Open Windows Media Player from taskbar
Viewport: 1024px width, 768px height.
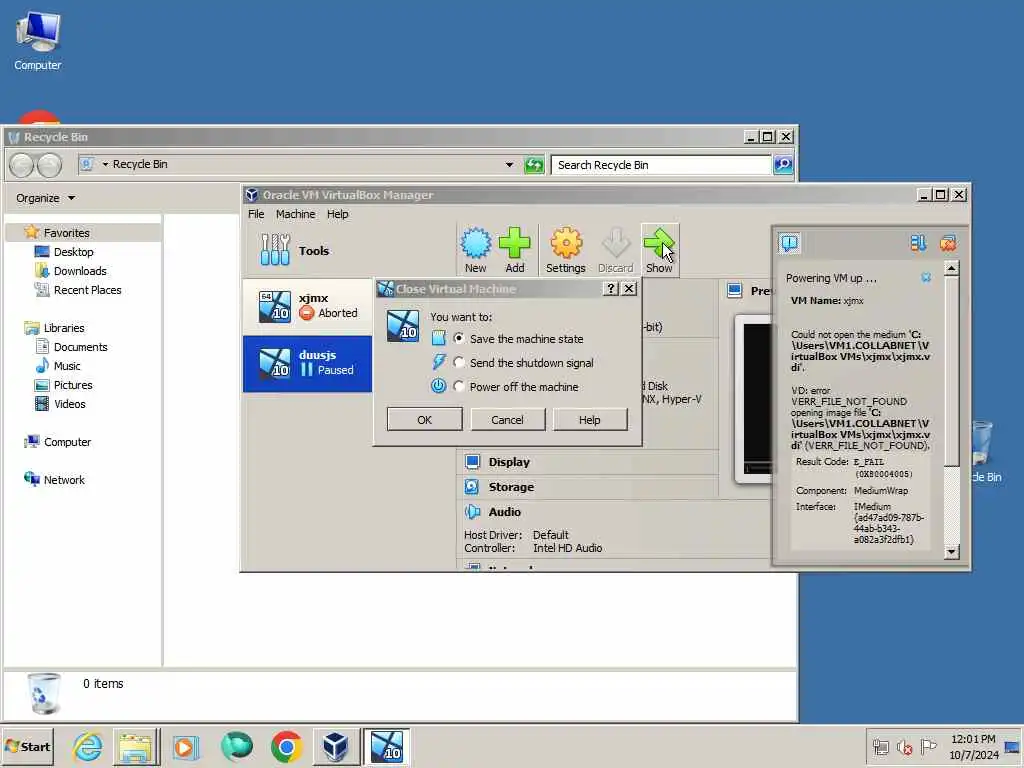(185, 746)
